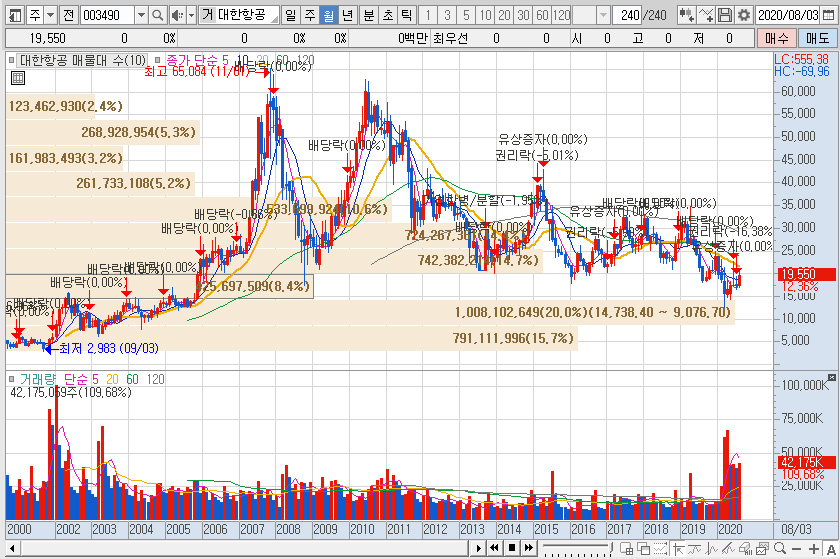Select the 일 daily period
Viewport: 840px width, 559px height.
[291, 15]
